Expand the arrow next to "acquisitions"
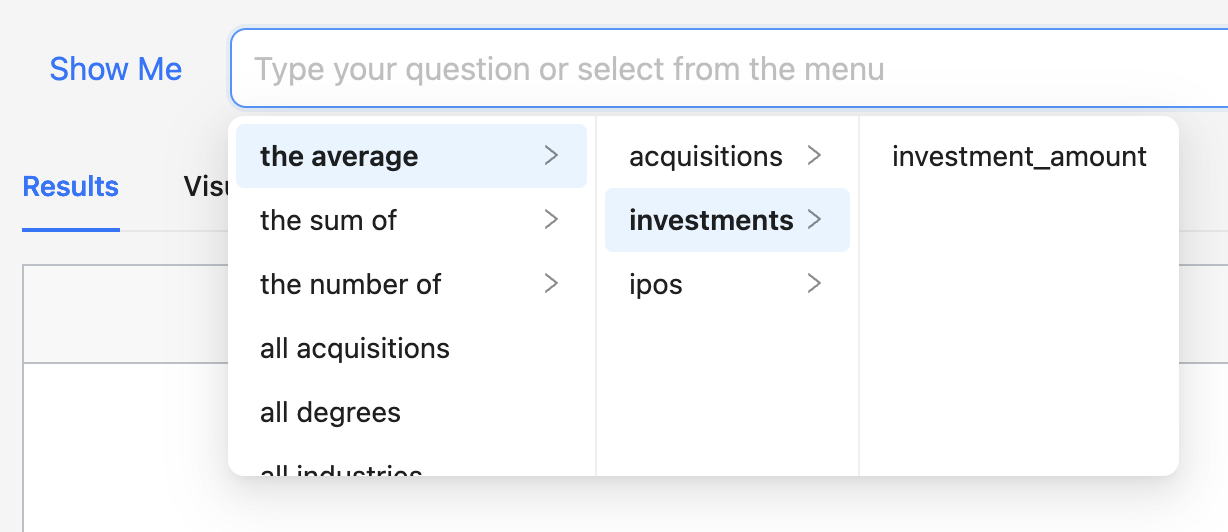 coord(814,156)
